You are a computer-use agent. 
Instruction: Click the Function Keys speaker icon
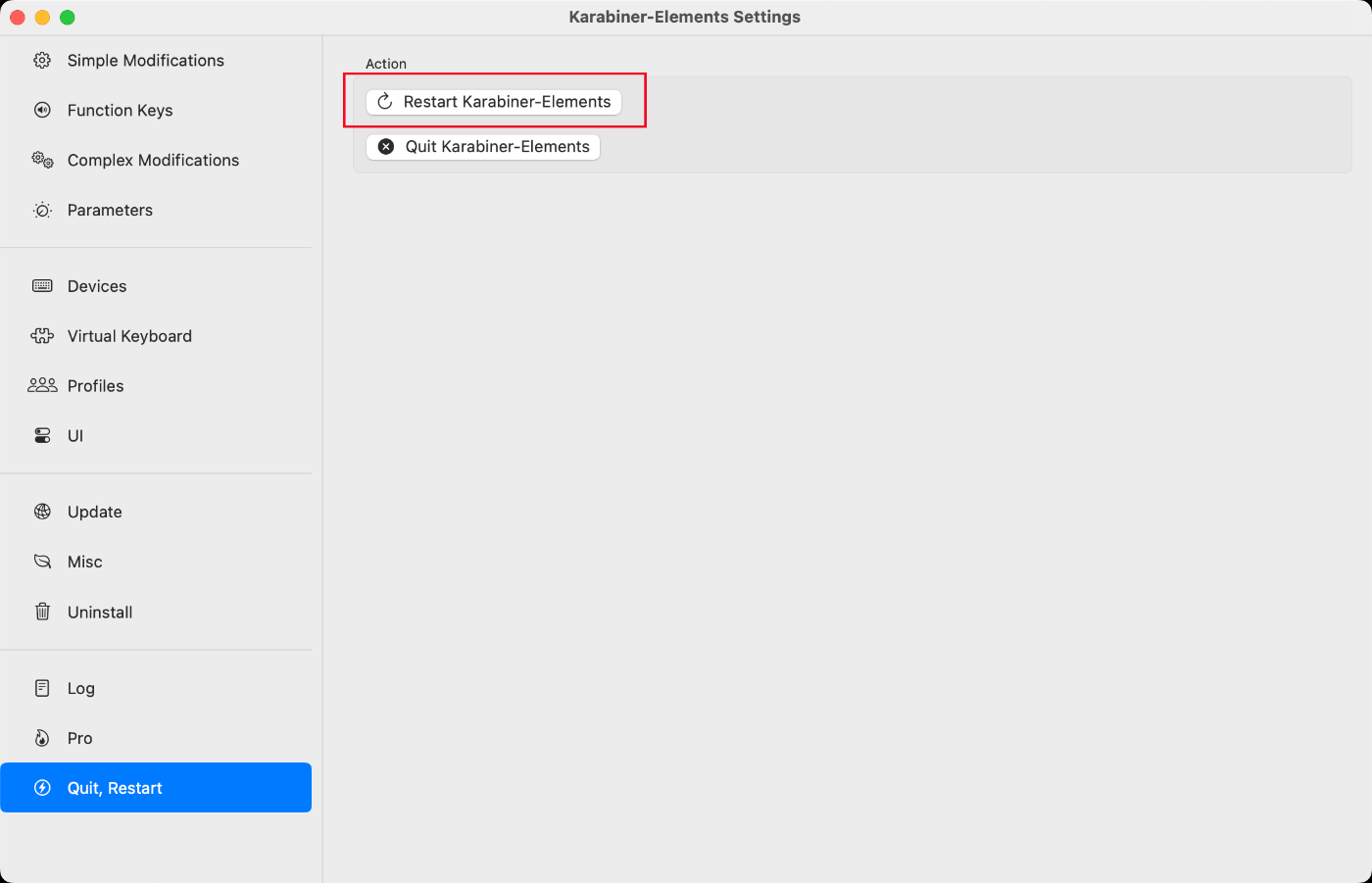(x=42, y=110)
